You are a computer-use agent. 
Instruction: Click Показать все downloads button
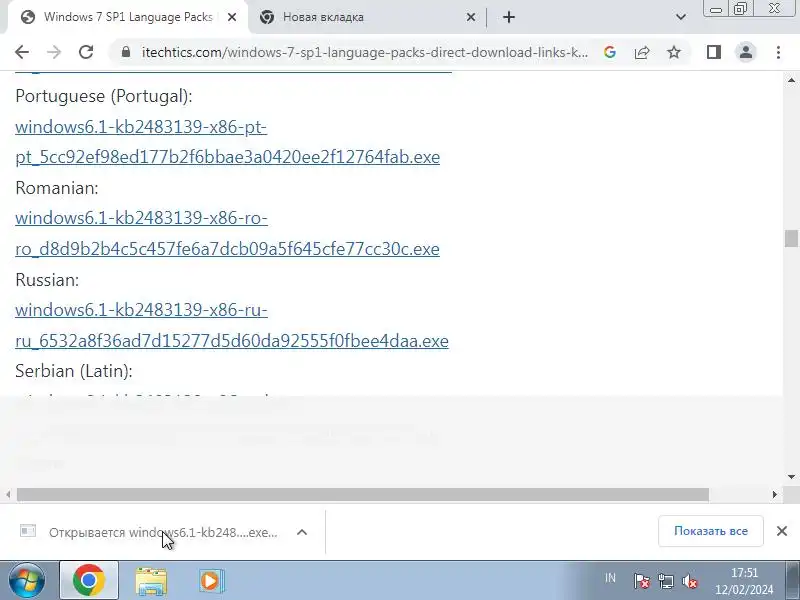(x=711, y=531)
